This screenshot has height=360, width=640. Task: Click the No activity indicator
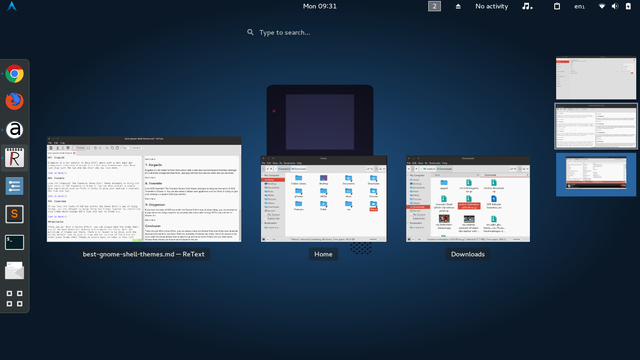click(x=491, y=6)
